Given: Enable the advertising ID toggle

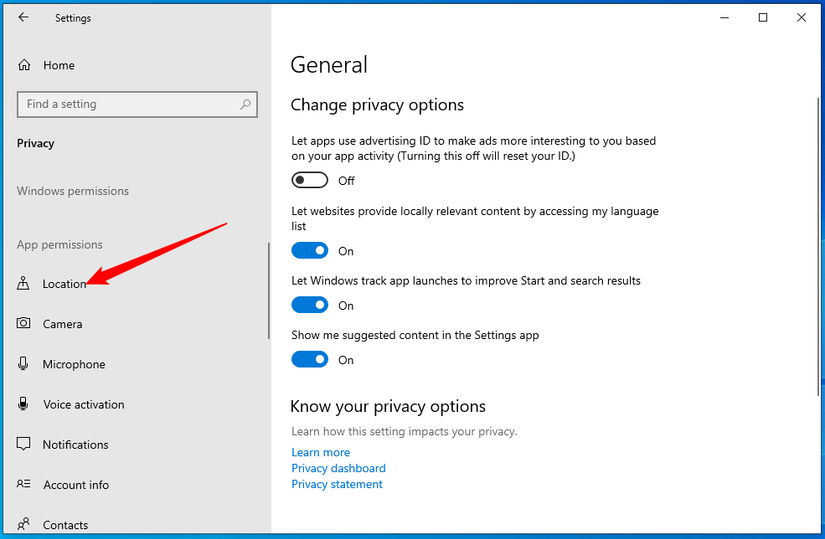Looking at the screenshot, I should 310,180.
